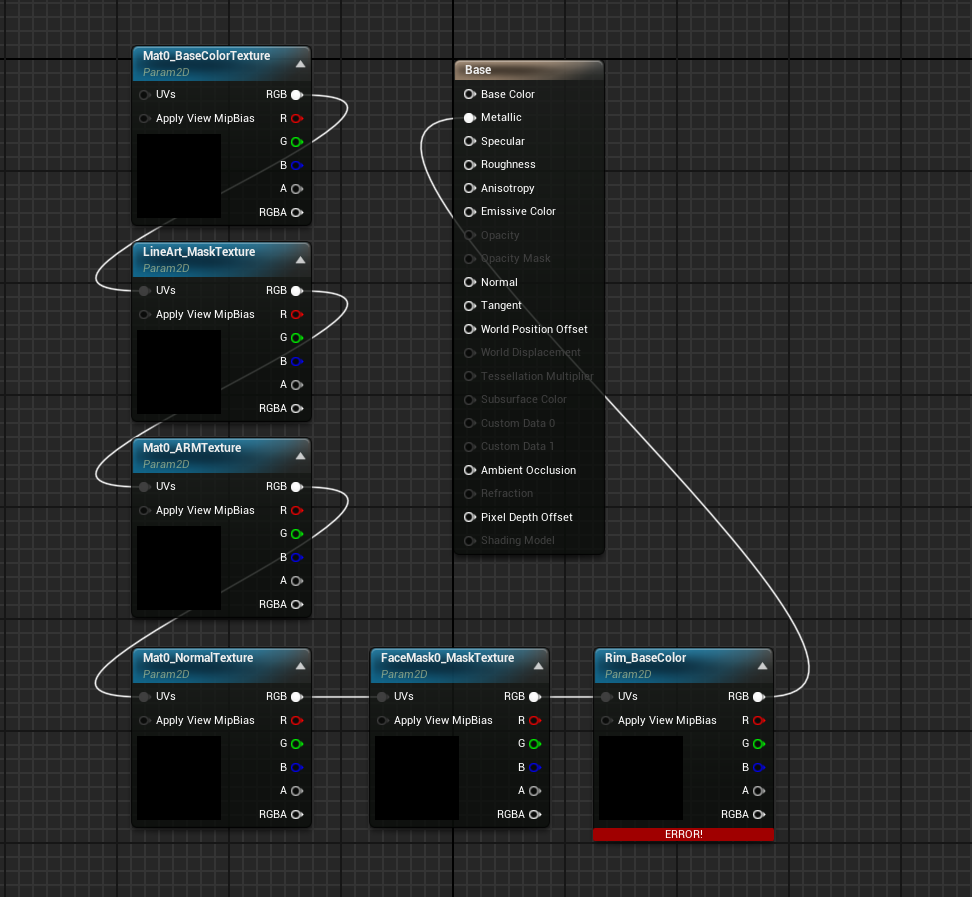Viewport: 972px width, 897px height.
Task: Click RGBA output pin of LineArt_MaskTexture
Action: (x=297, y=409)
